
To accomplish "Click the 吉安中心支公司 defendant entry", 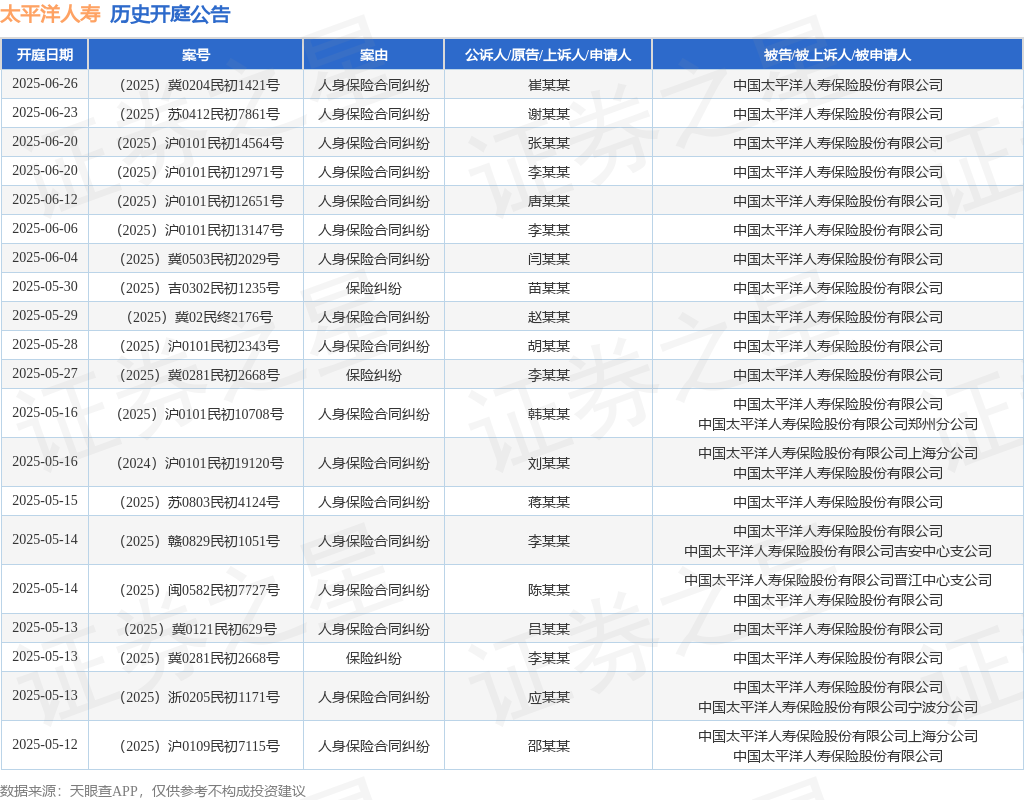I will click(x=838, y=551).
